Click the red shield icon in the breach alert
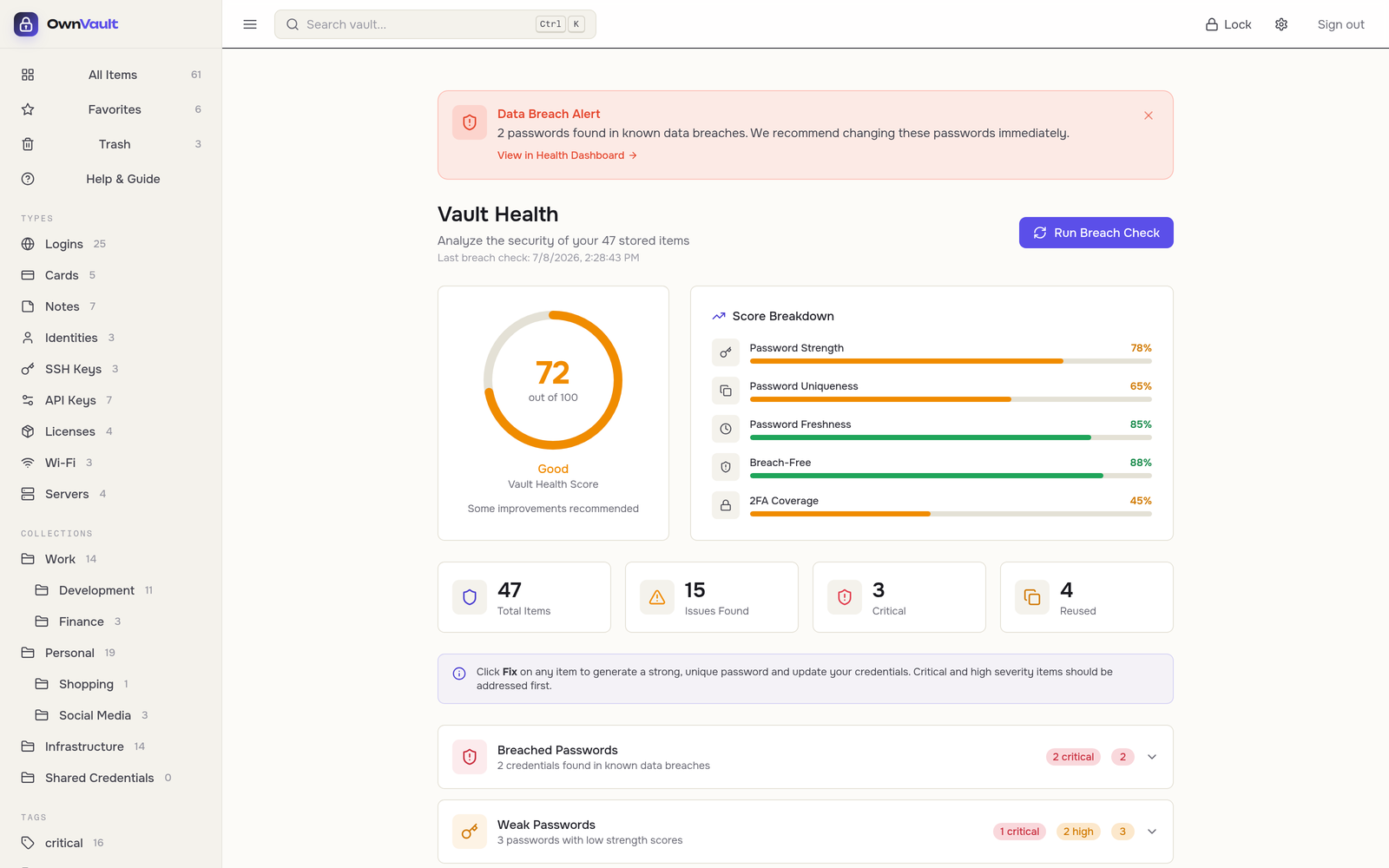The width and height of the screenshot is (1389, 868). coord(470,122)
